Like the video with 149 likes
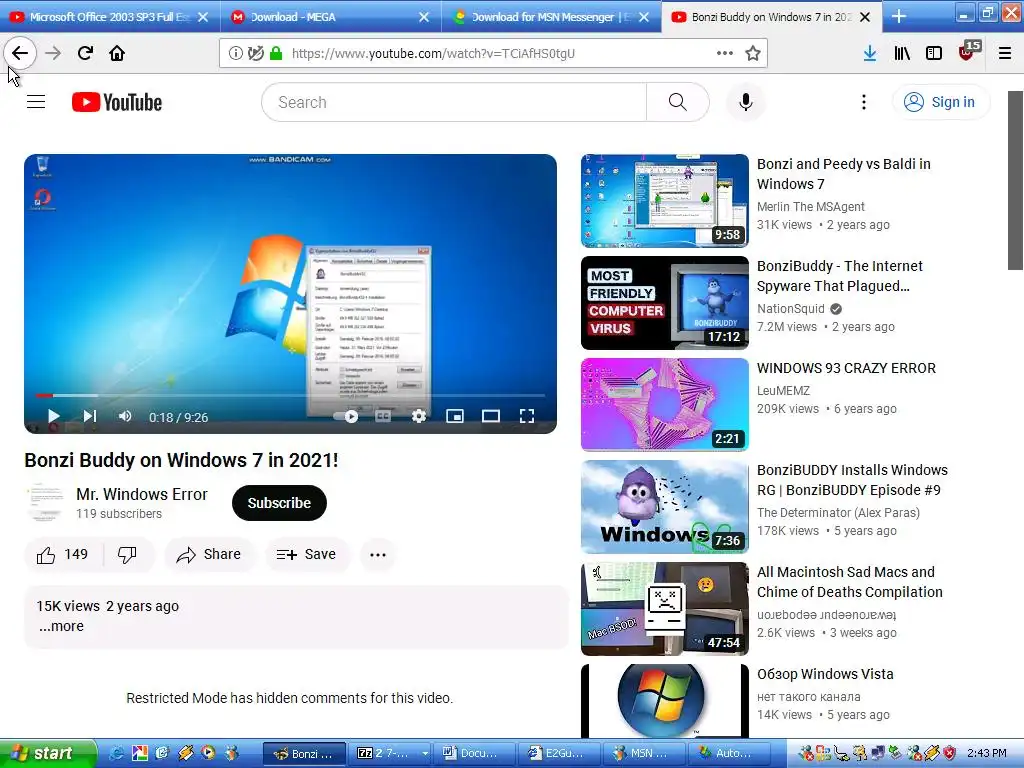This screenshot has width=1024, height=768. [62, 554]
